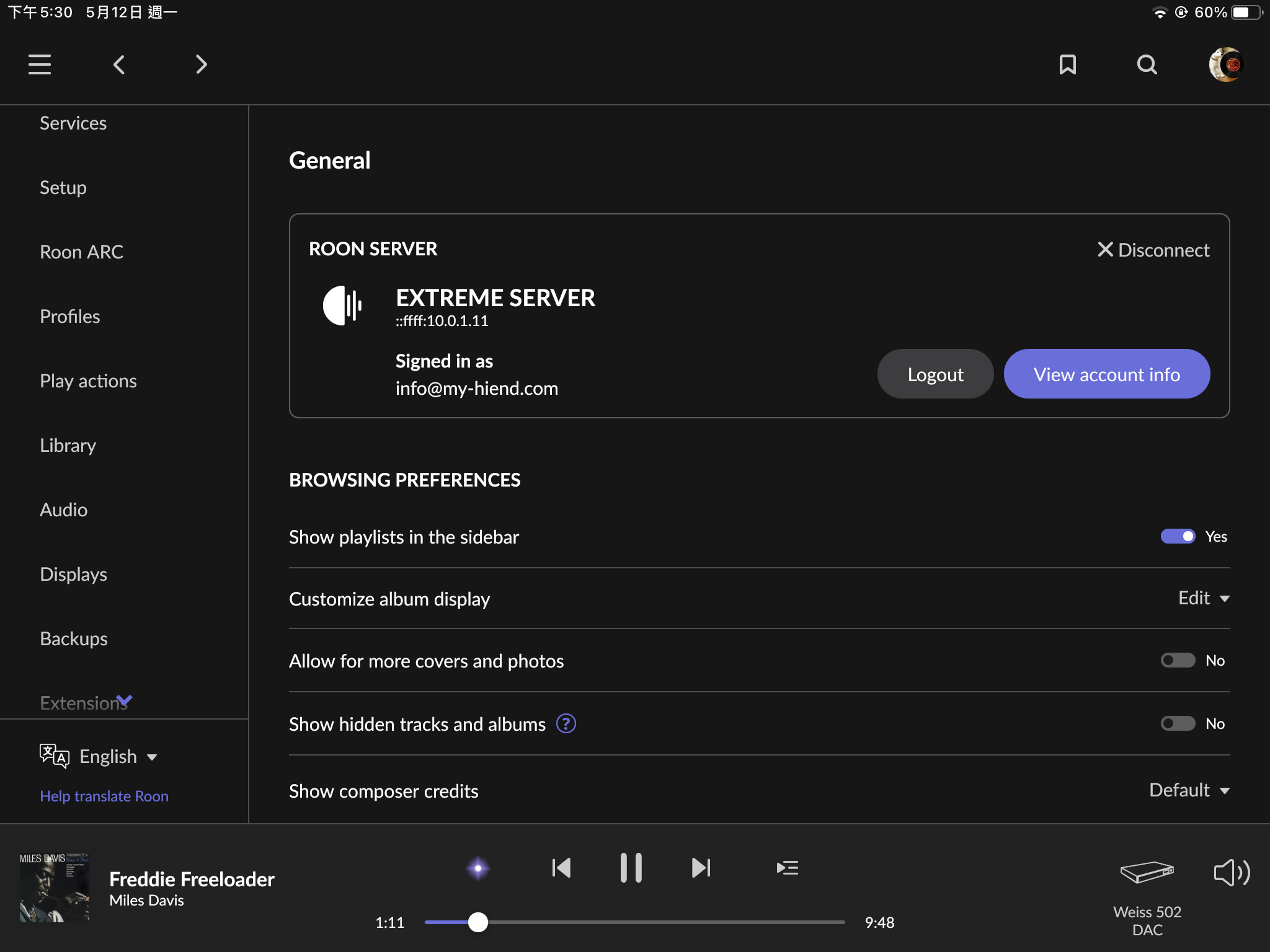The image size is (1270, 952).
Task: Tap the orientation lock status icon
Action: tap(1181, 12)
